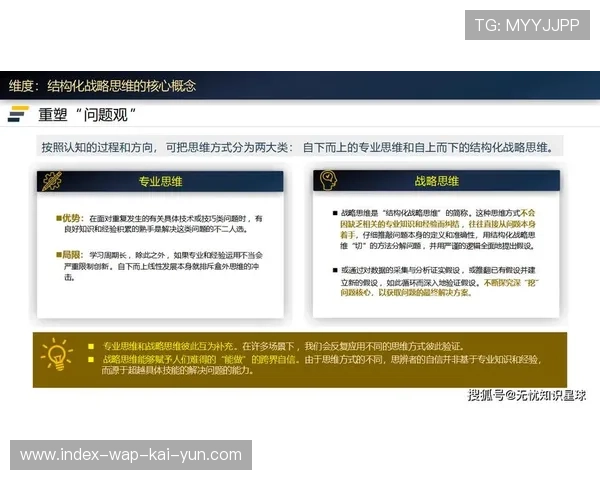The width and height of the screenshot is (600, 480).
Task: Click the paragraph starting 学习周期长
Action: tap(163, 266)
